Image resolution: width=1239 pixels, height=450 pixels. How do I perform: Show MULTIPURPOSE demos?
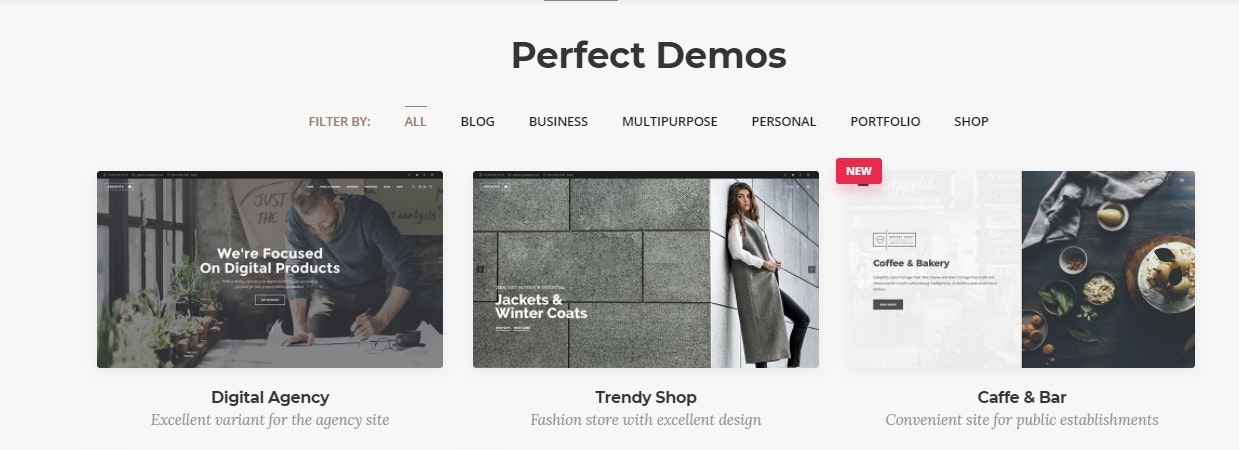[670, 122]
